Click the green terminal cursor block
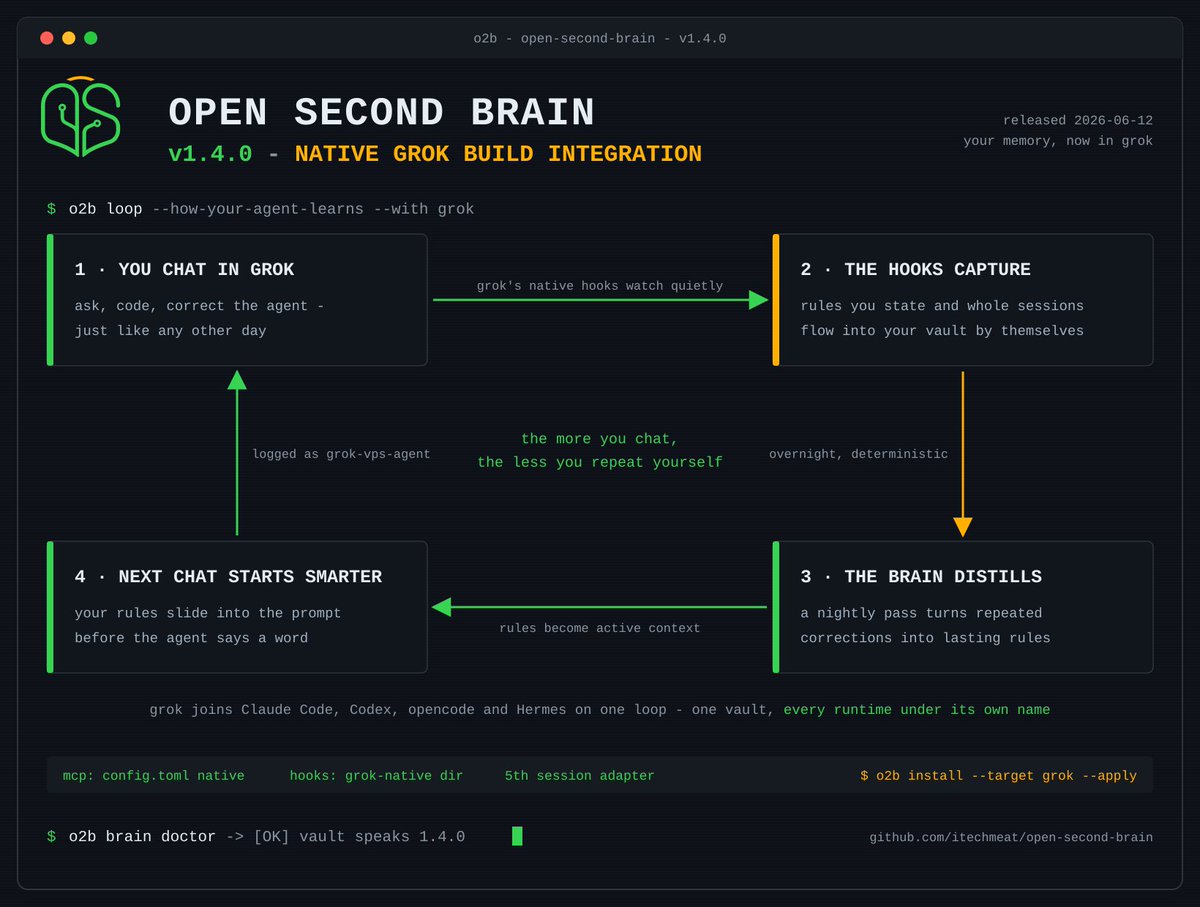This screenshot has width=1200, height=907. point(517,836)
